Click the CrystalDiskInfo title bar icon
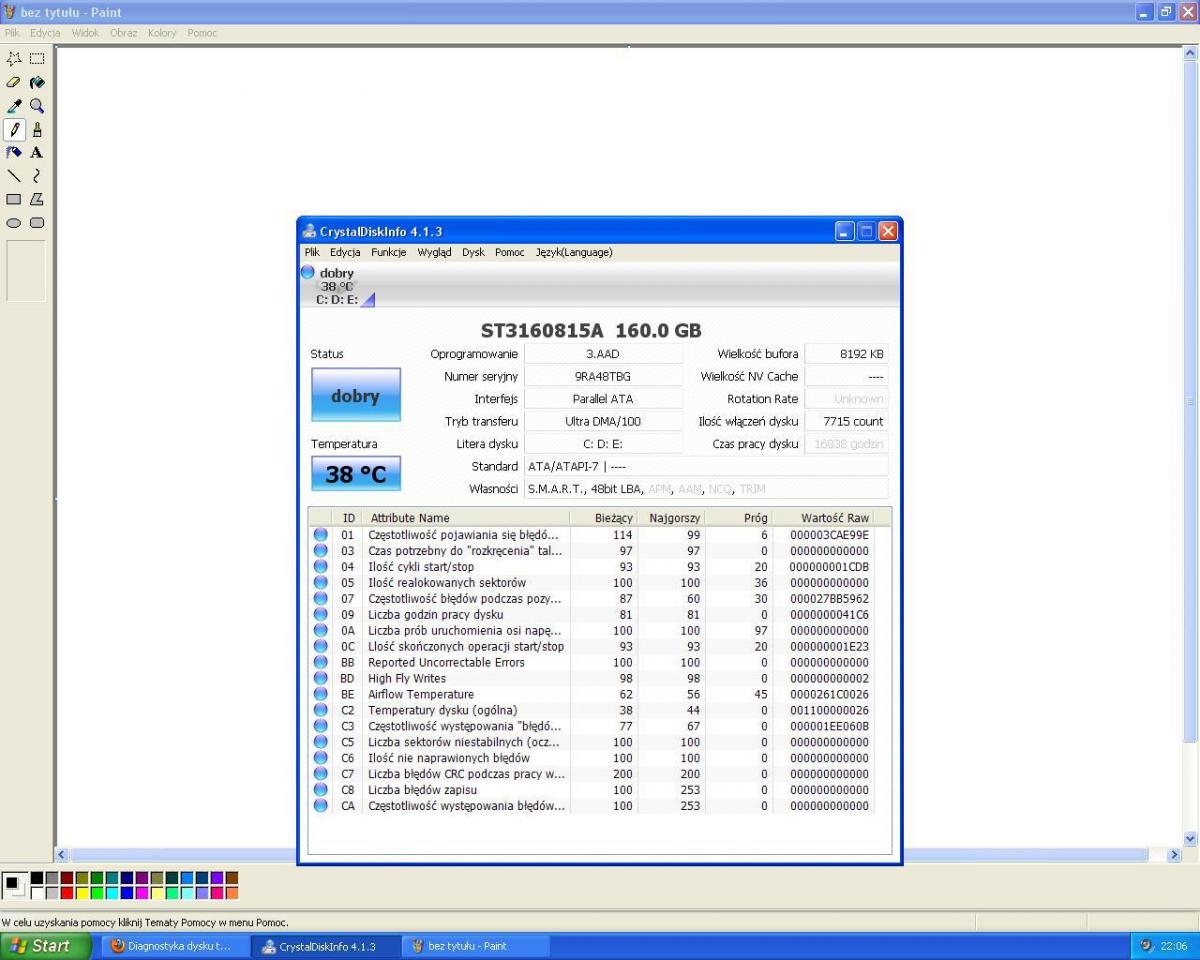 point(310,232)
